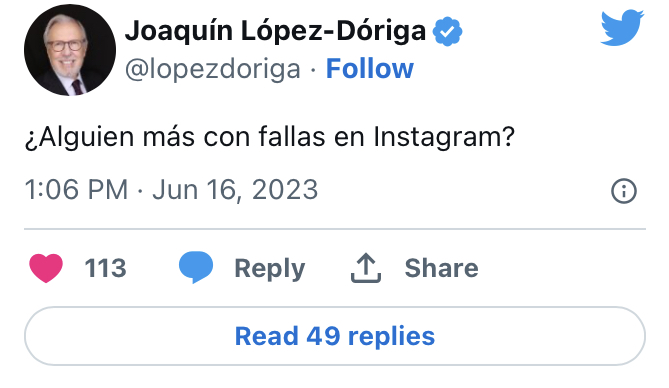The height and width of the screenshot is (388, 669).
Task: Open the Twitter info circle icon
Action: click(624, 190)
